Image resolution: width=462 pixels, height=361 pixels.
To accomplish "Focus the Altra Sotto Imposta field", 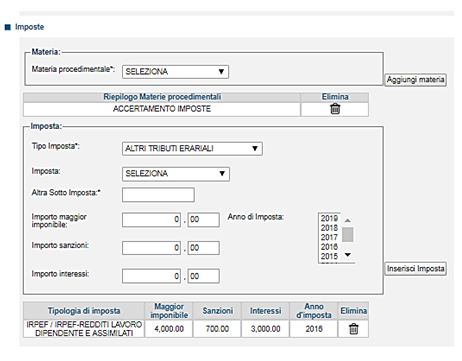I will (x=158, y=195).
